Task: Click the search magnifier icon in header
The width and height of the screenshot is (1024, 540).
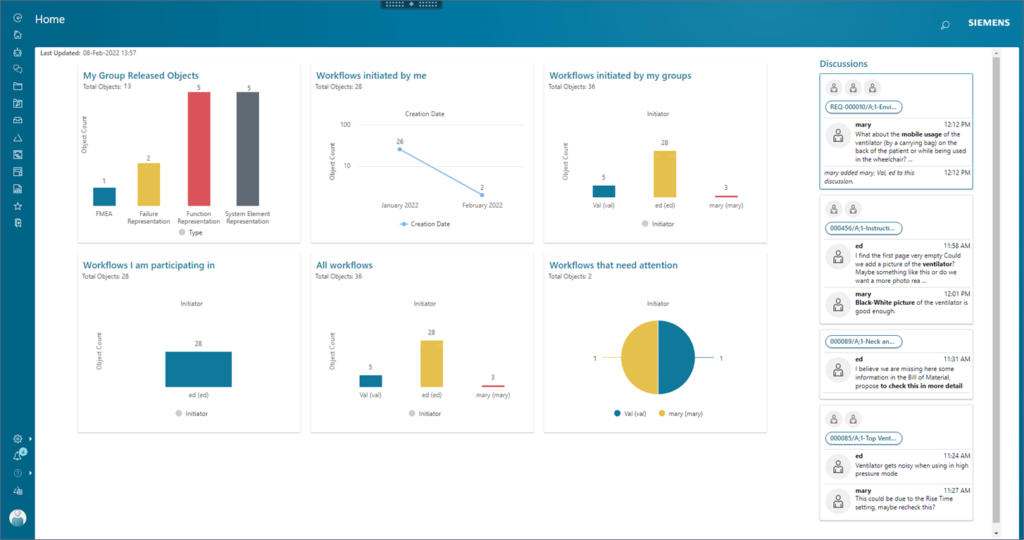Action: pos(945,25)
